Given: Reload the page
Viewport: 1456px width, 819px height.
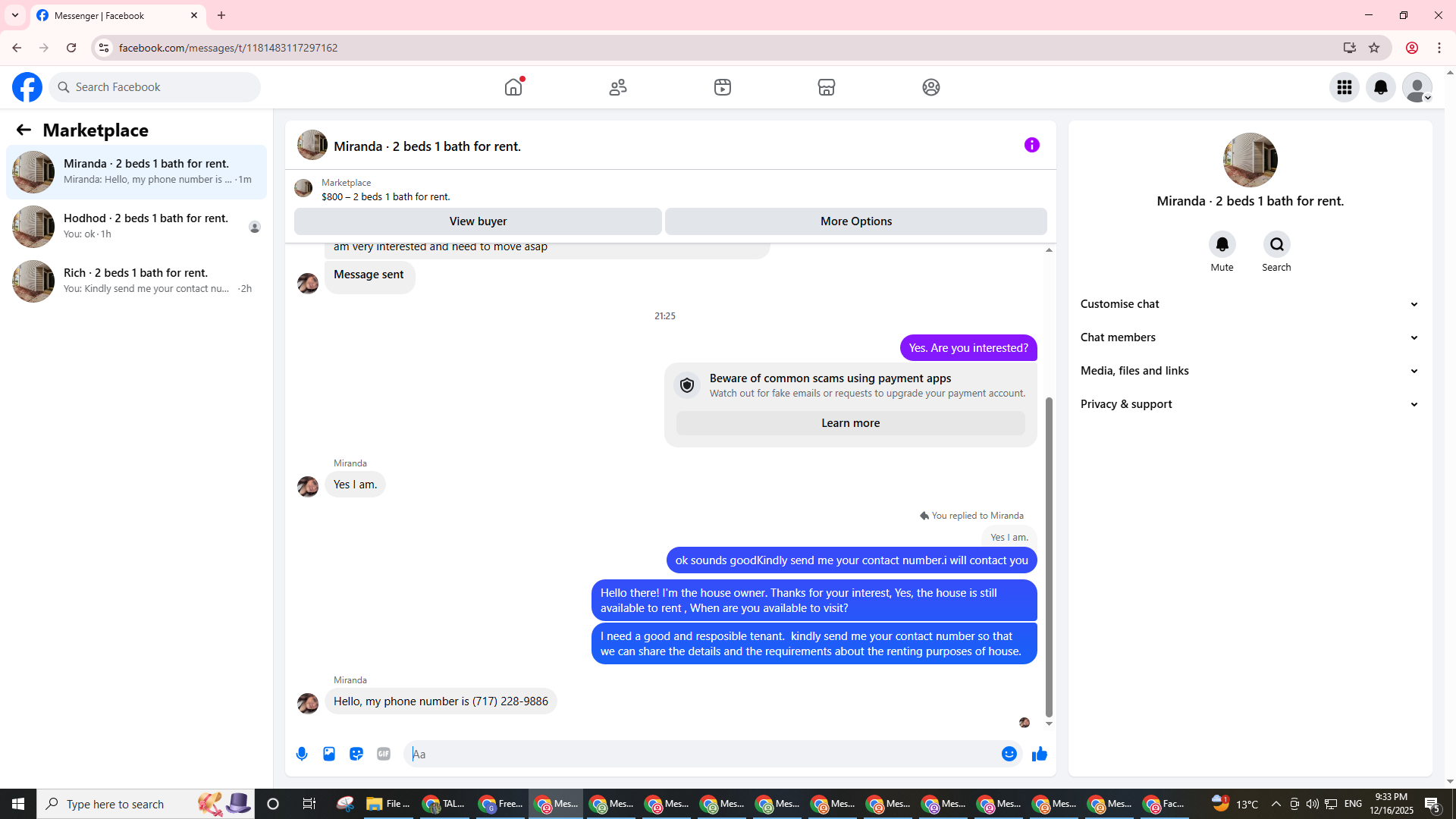Looking at the screenshot, I should point(71,48).
